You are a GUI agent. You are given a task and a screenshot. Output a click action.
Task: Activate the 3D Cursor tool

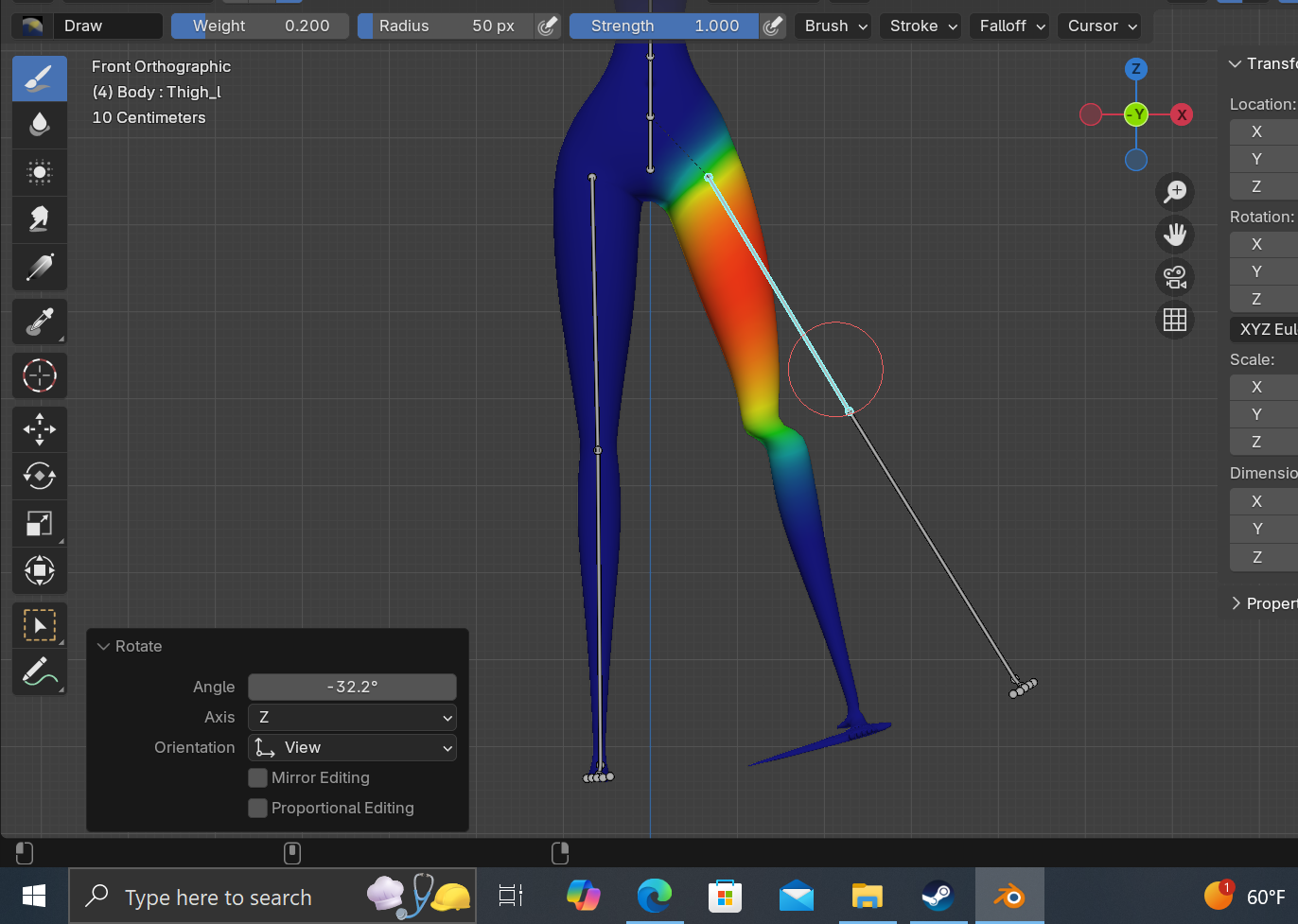pos(40,375)
